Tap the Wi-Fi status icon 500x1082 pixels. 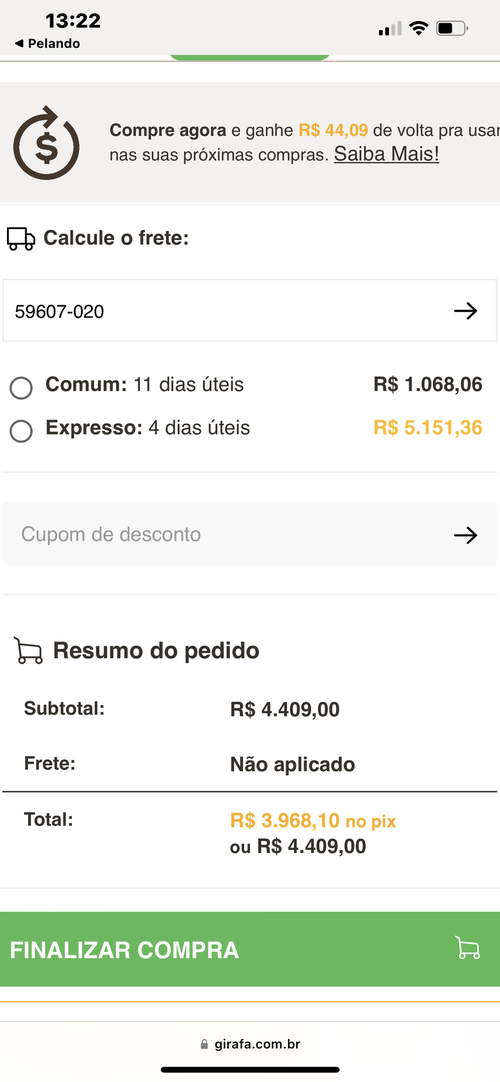(418, 28)
